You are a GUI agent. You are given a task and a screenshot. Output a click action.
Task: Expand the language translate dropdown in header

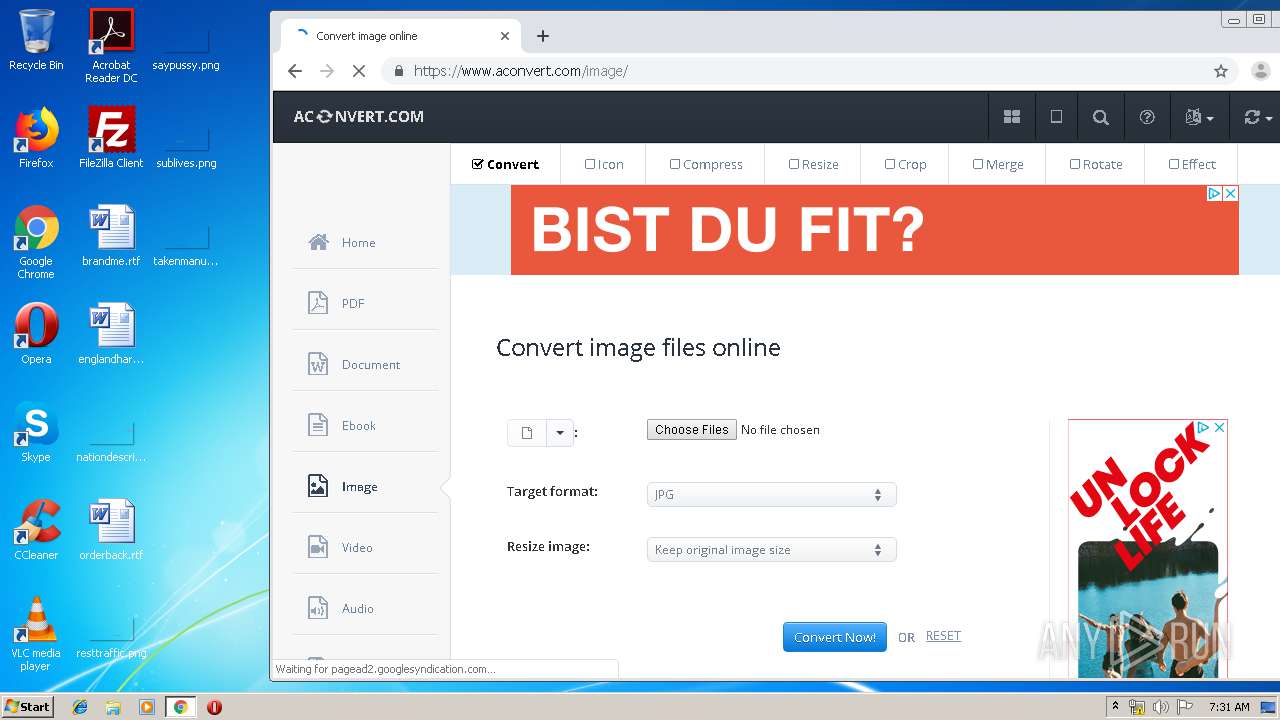click(1199, 117)
